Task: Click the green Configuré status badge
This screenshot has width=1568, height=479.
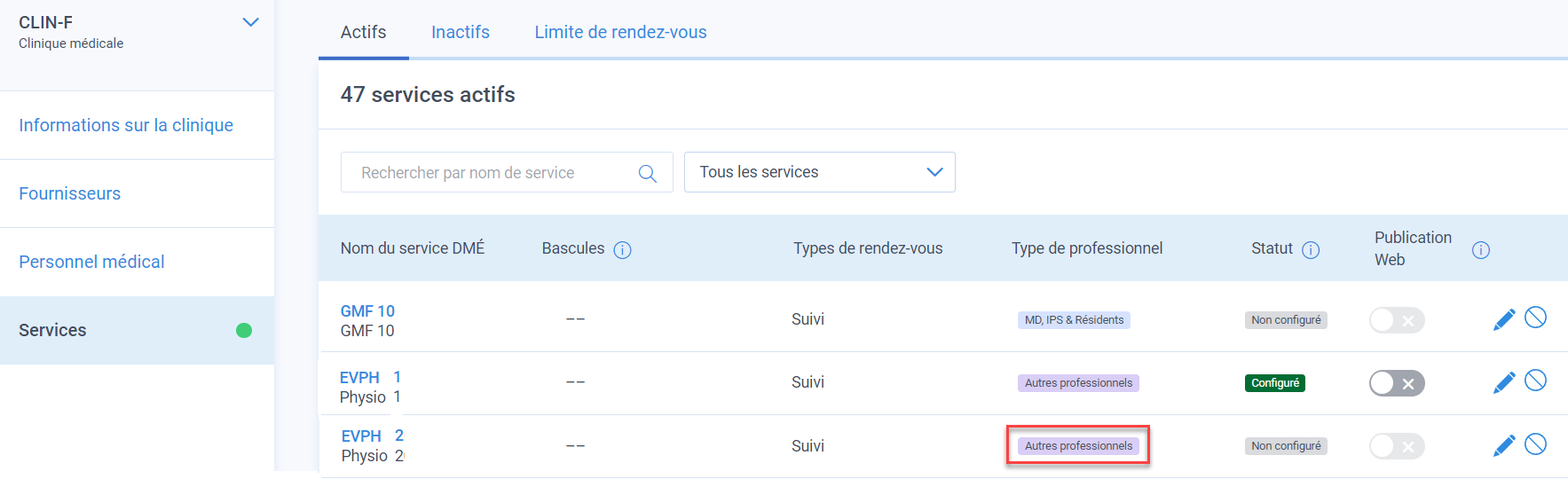Action: (x=1275, y=383)
